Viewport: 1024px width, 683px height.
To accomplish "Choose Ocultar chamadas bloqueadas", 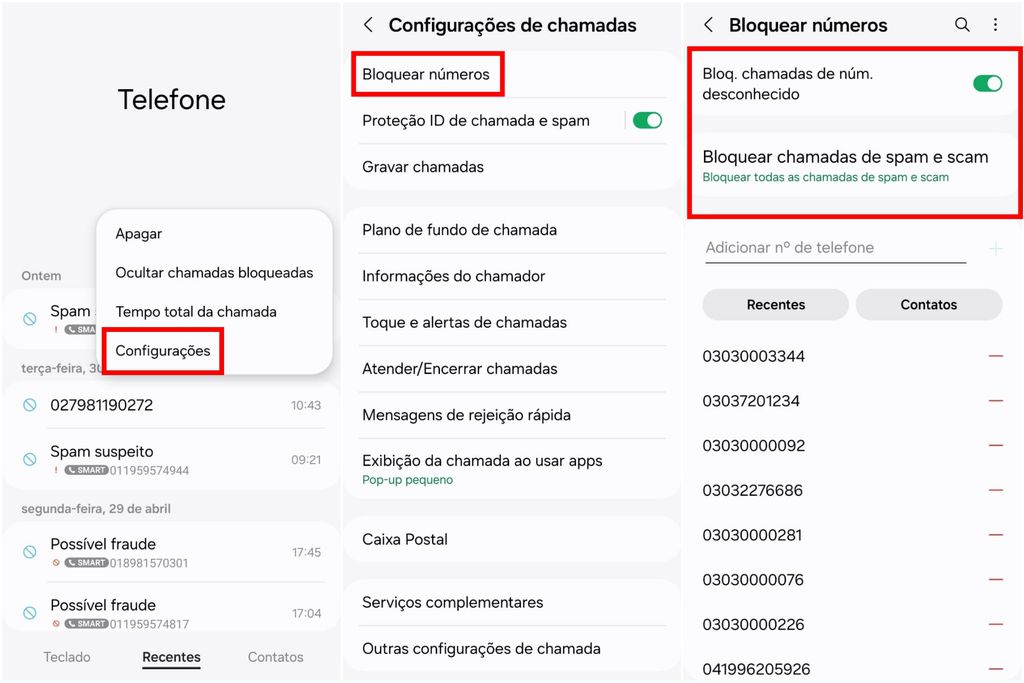I will [214, 273].
